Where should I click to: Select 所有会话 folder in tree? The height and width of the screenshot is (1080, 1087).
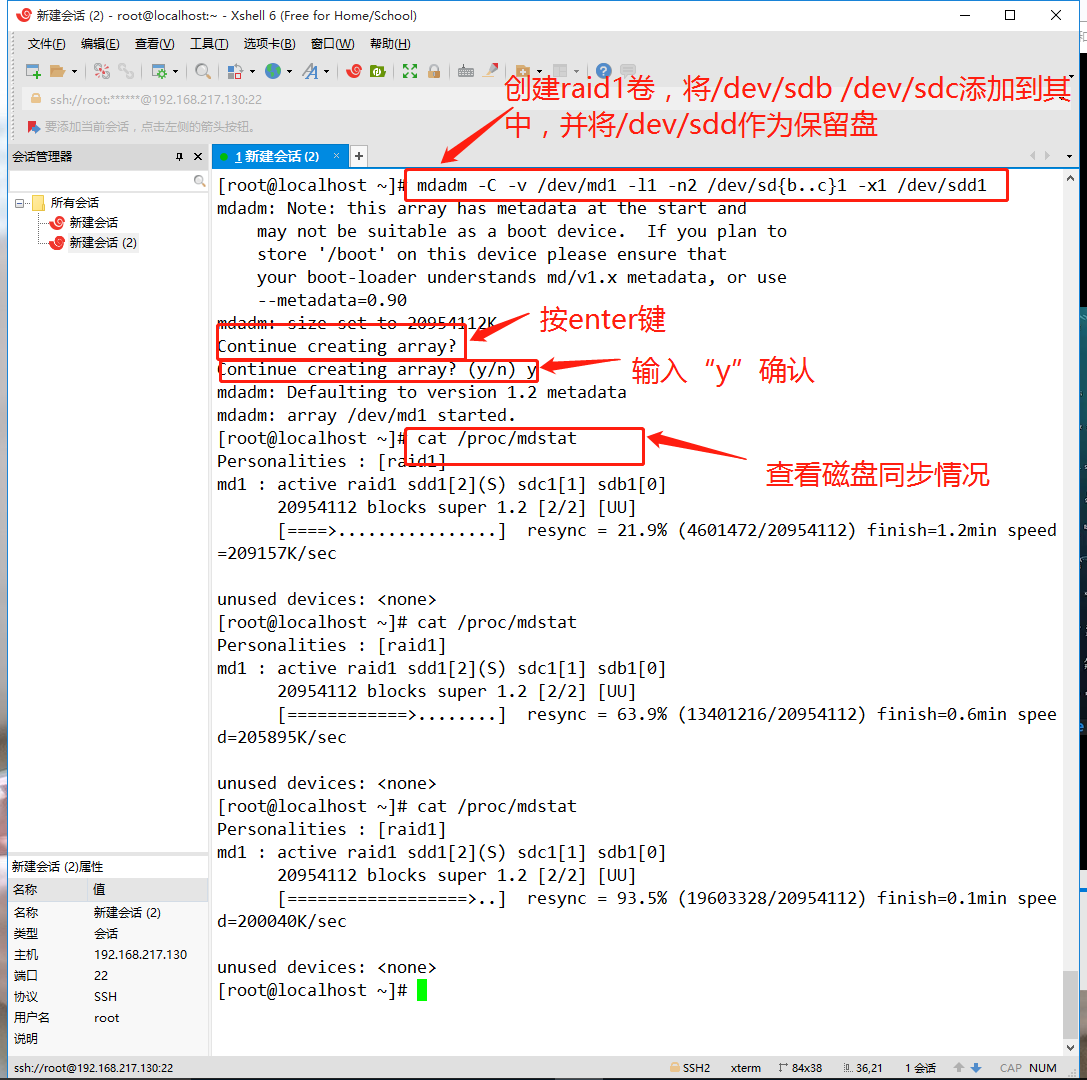(x=74, y=202)
